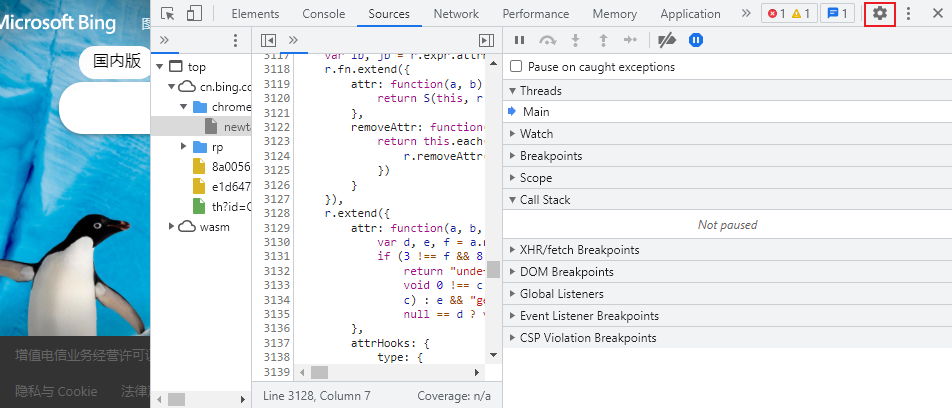Open the customize DevTools three-dot menu

(x=908, y=14)
